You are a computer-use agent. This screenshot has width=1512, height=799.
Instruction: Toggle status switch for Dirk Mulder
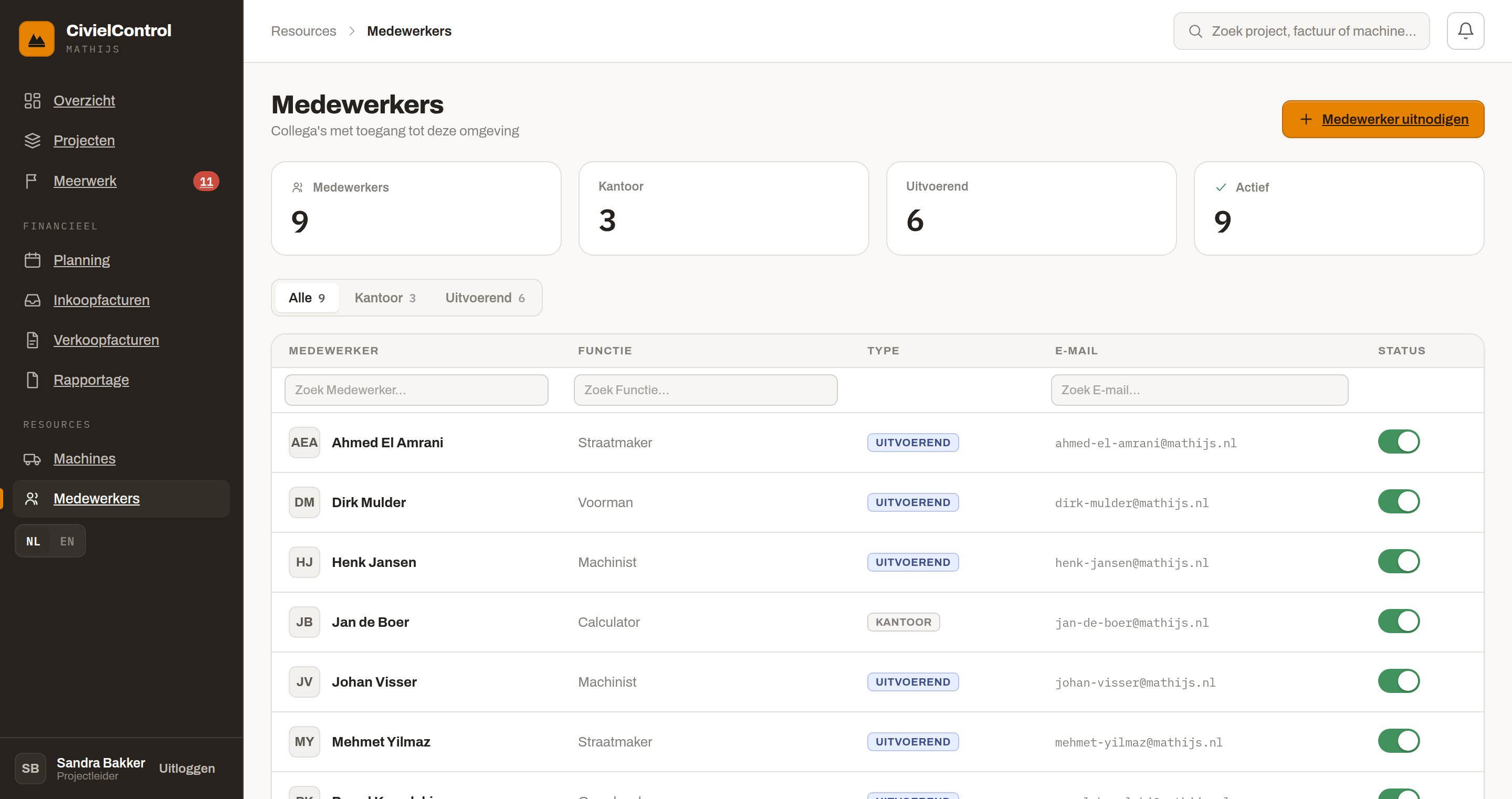[1398, 501]
